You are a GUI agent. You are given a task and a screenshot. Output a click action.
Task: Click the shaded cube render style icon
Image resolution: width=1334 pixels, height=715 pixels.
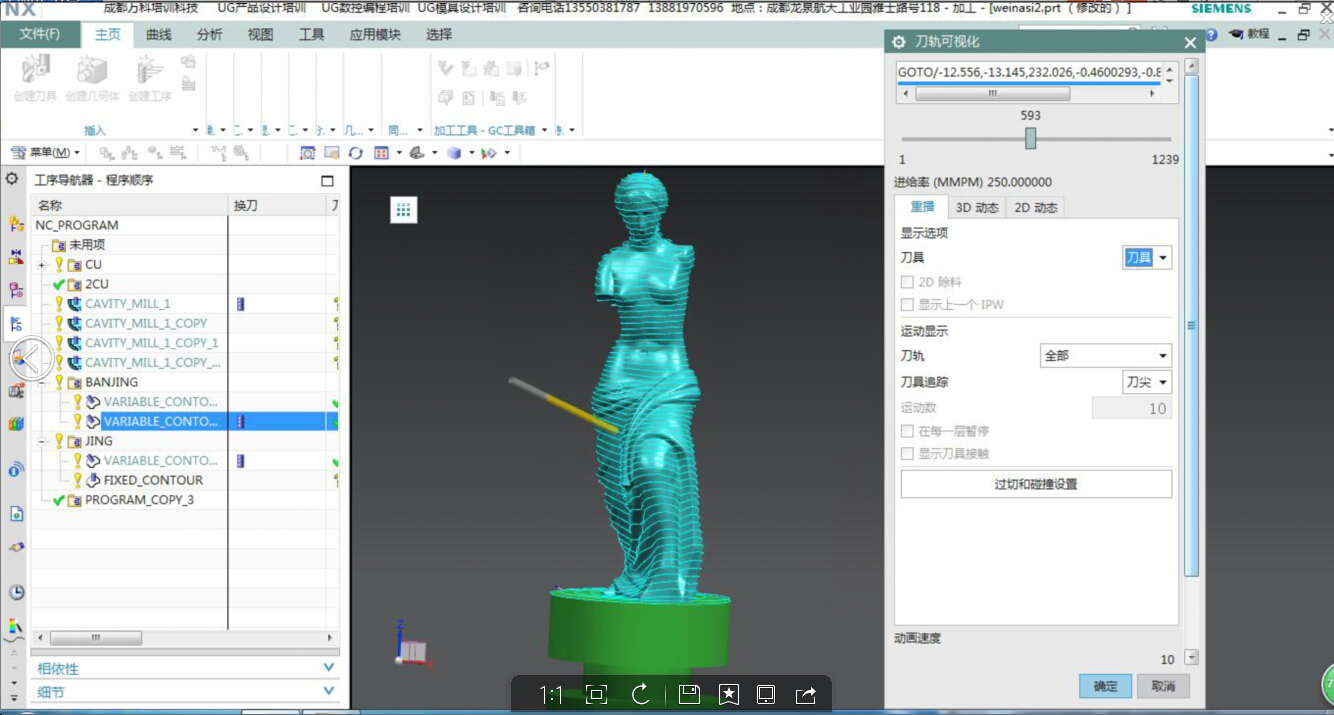tap(454, 153)
